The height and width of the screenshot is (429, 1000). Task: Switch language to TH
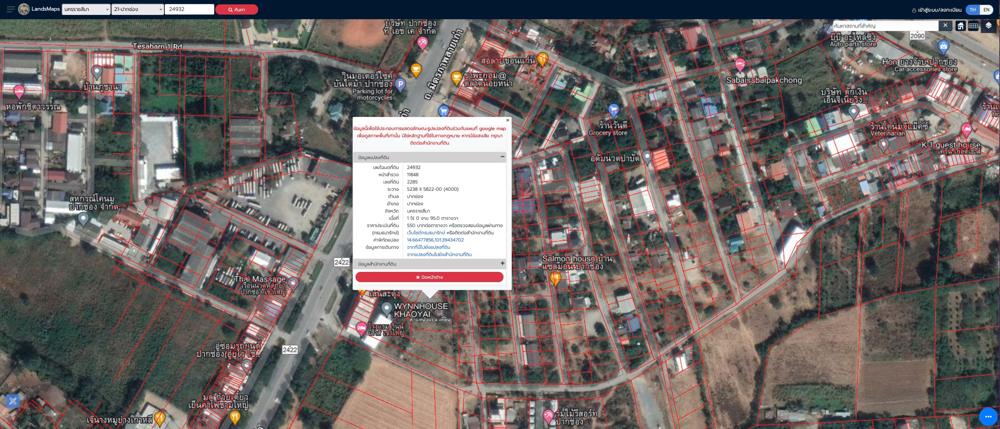coord(973,10)
